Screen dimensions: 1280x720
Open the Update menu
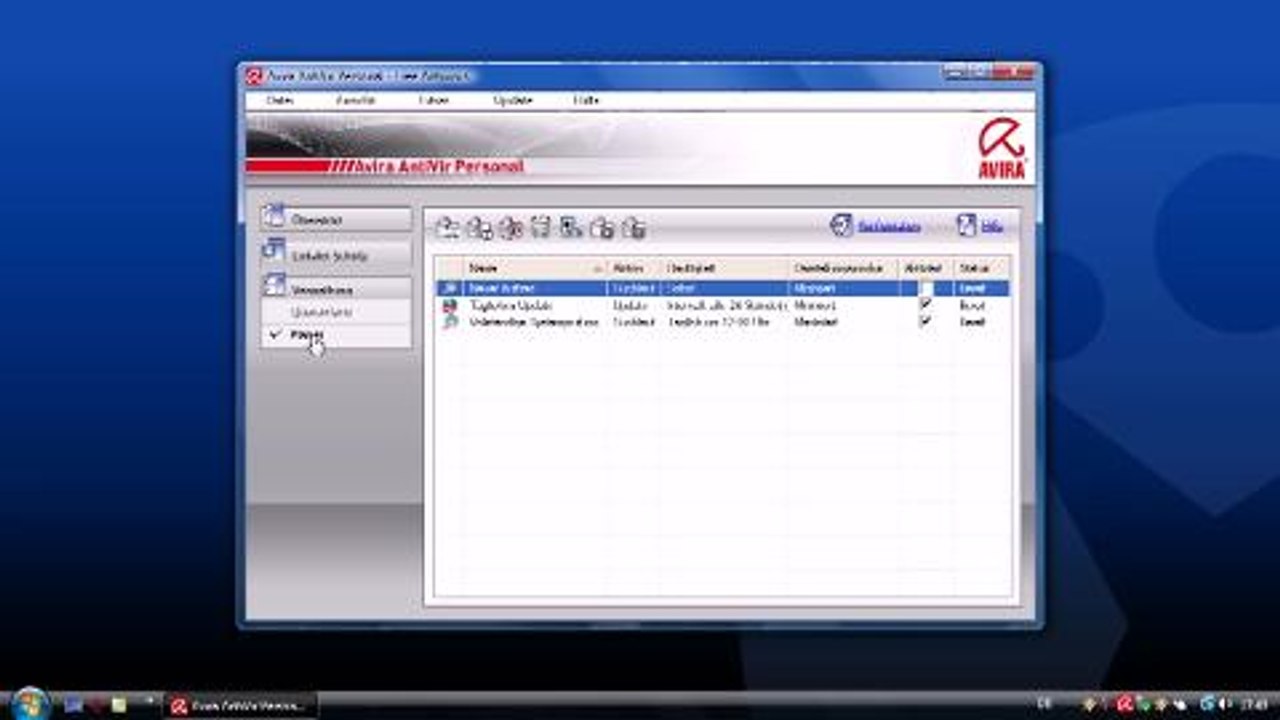point(513,100)
